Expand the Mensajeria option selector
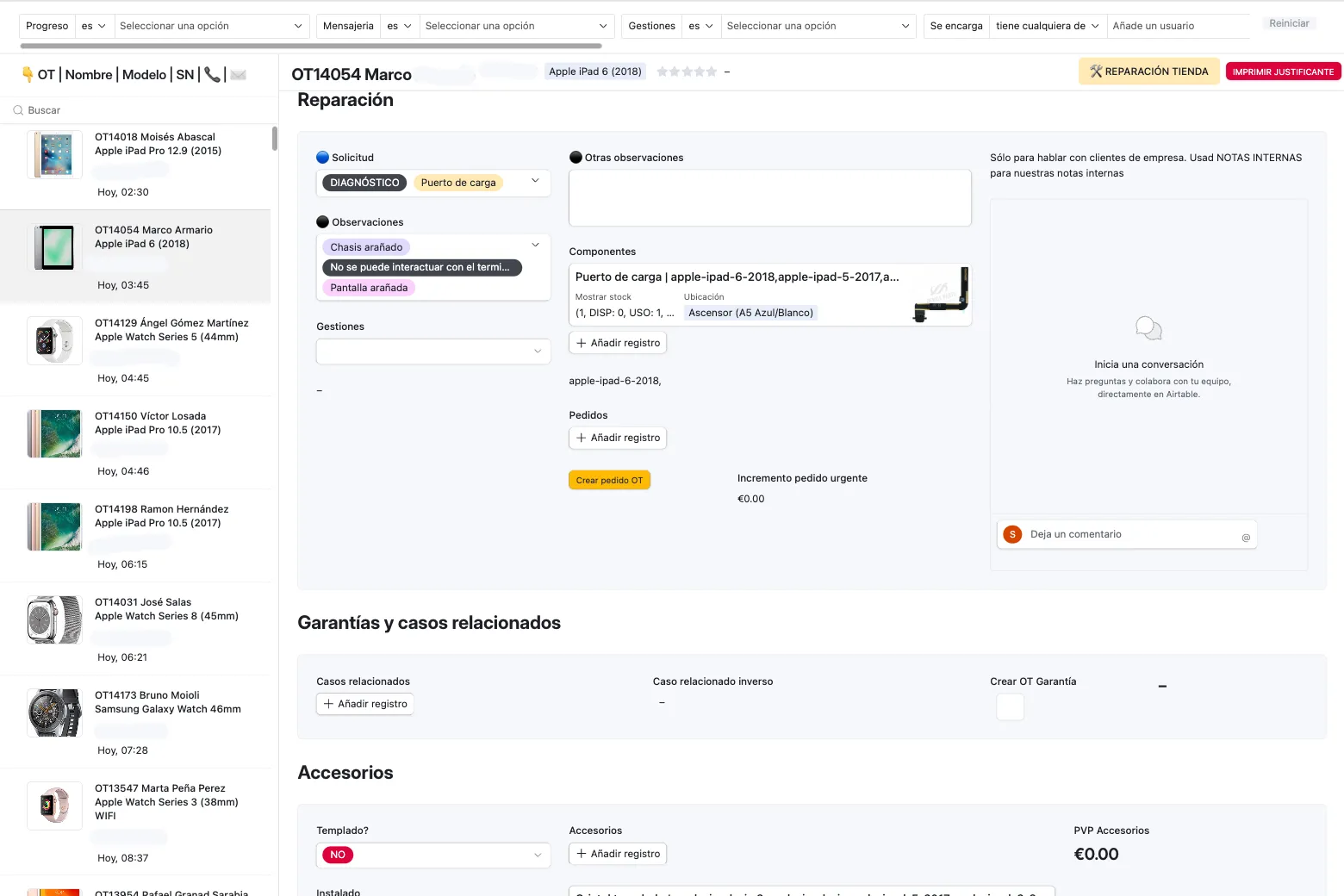The width and height of the screenshot is (1344, 896). coord(516,25)
